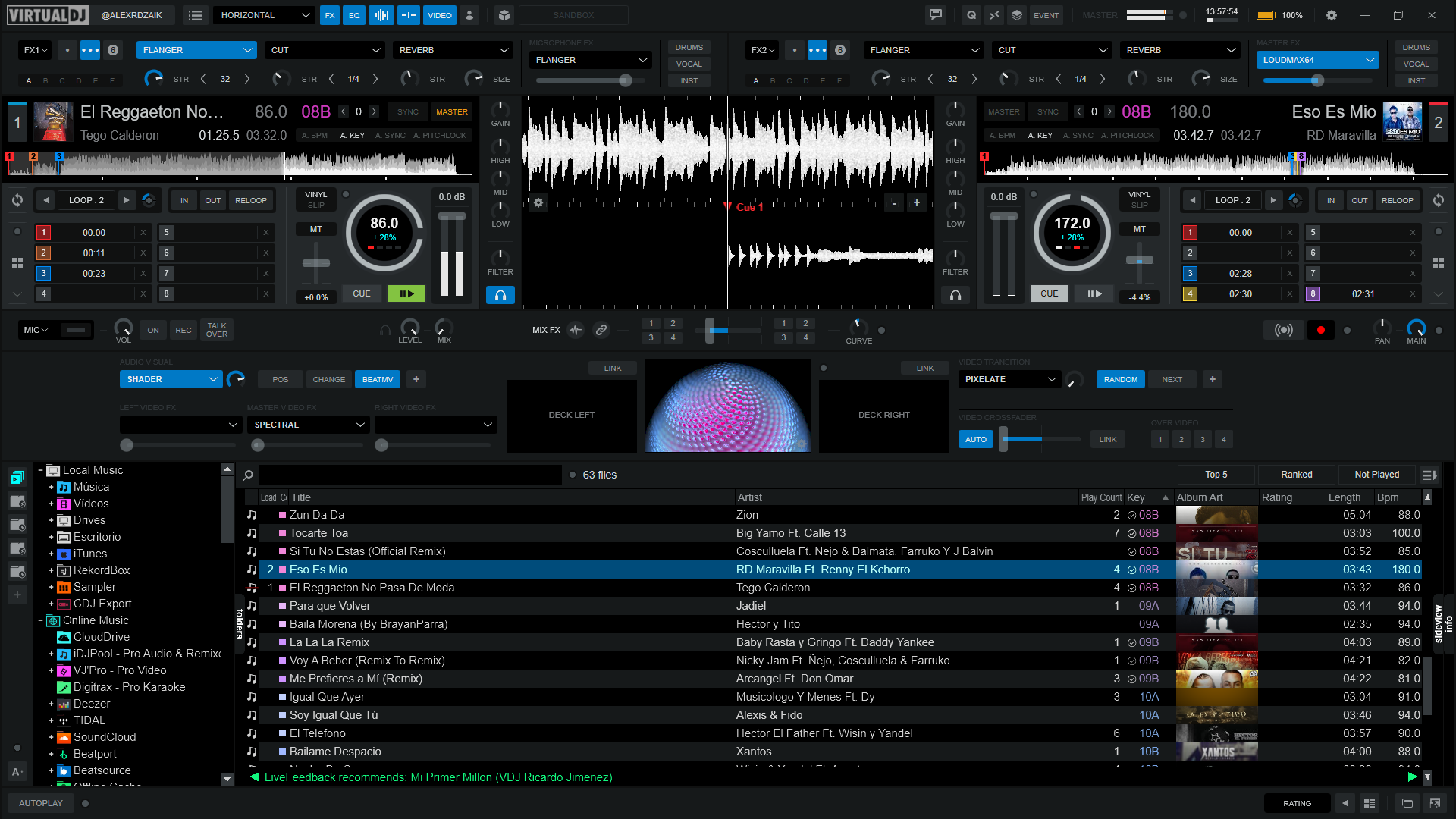This screenshot has height=819, width=1456.
Task: Jump to hot cue 3 at 00:23
Action: click(x=93, y=273)
